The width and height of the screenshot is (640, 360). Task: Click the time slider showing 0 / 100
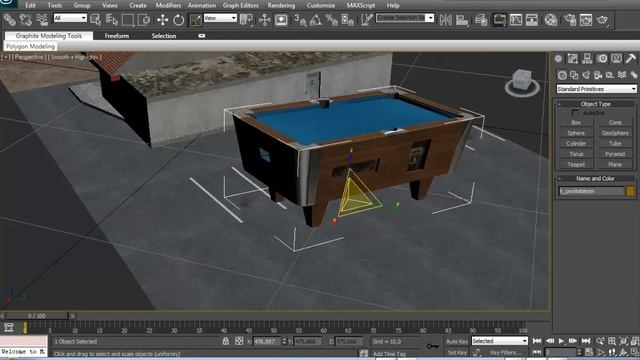click(37, 316)
